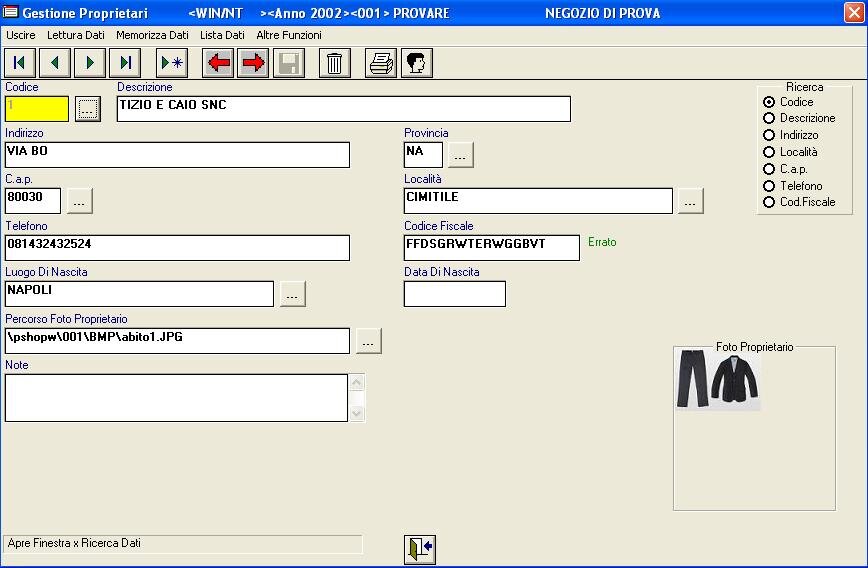Screen dimensions: 868x568
Task: Browse file button next to Percorso Foto
Action: pyautogui.click(x=368, y=341)
